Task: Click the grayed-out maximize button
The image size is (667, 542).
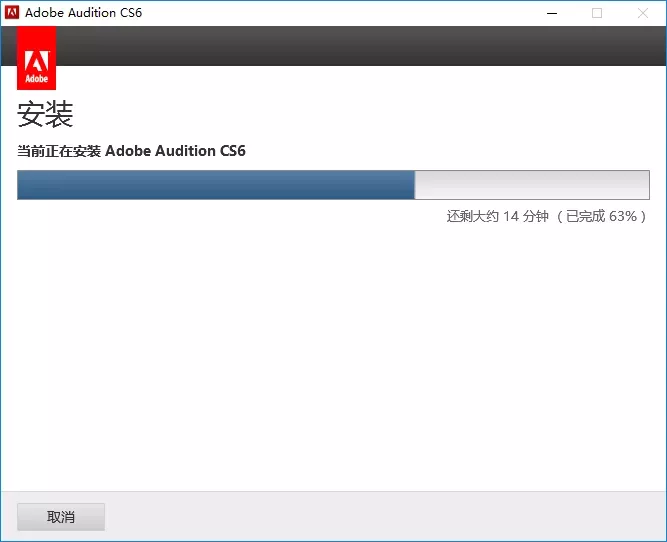Action: 597,13
